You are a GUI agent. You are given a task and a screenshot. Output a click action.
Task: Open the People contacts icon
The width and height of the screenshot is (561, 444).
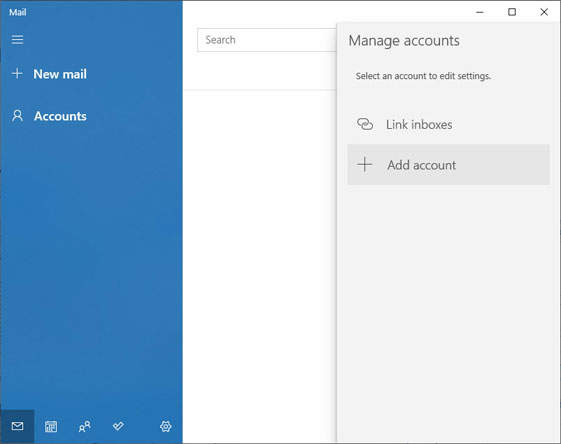(x=85, y=426)
